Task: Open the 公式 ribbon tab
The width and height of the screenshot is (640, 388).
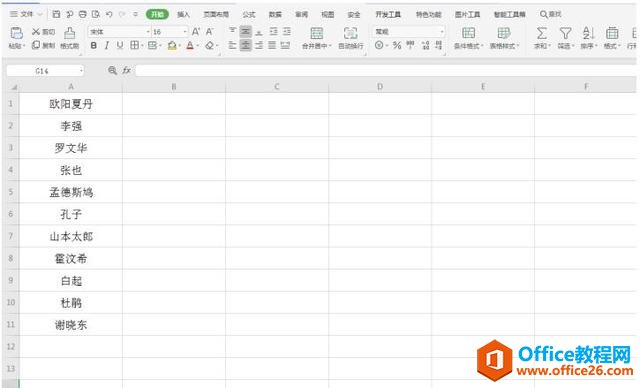Action: [249, 14]
